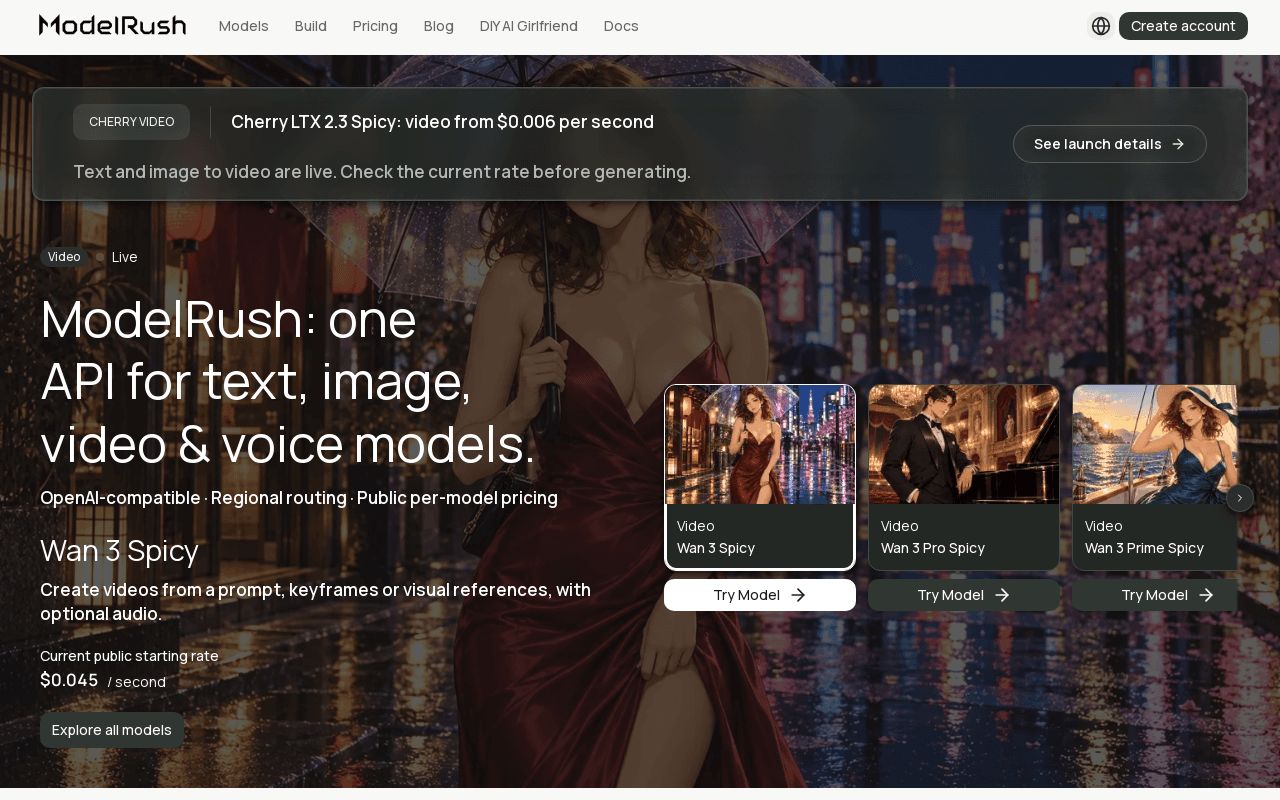Click the Video tag above the headline
This screenshot has width=1280, height=800.
(x=64, y=257)
